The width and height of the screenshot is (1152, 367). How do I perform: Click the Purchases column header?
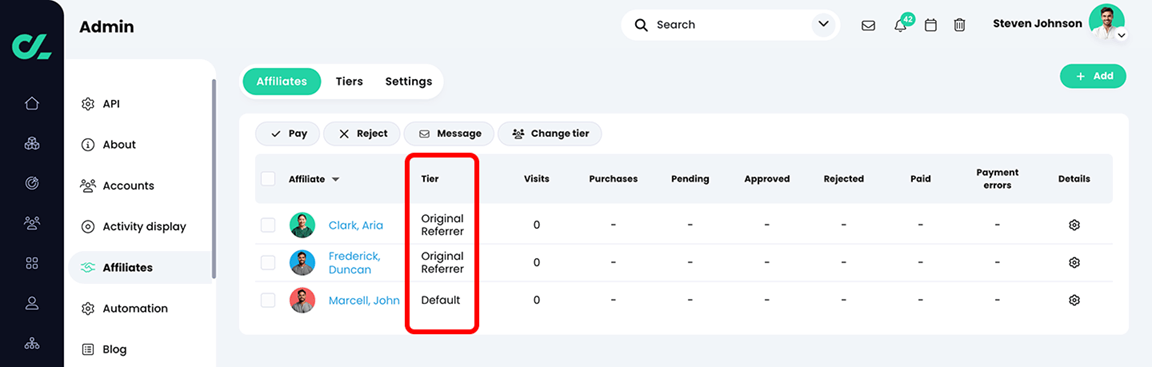click(x=613, y=179)
